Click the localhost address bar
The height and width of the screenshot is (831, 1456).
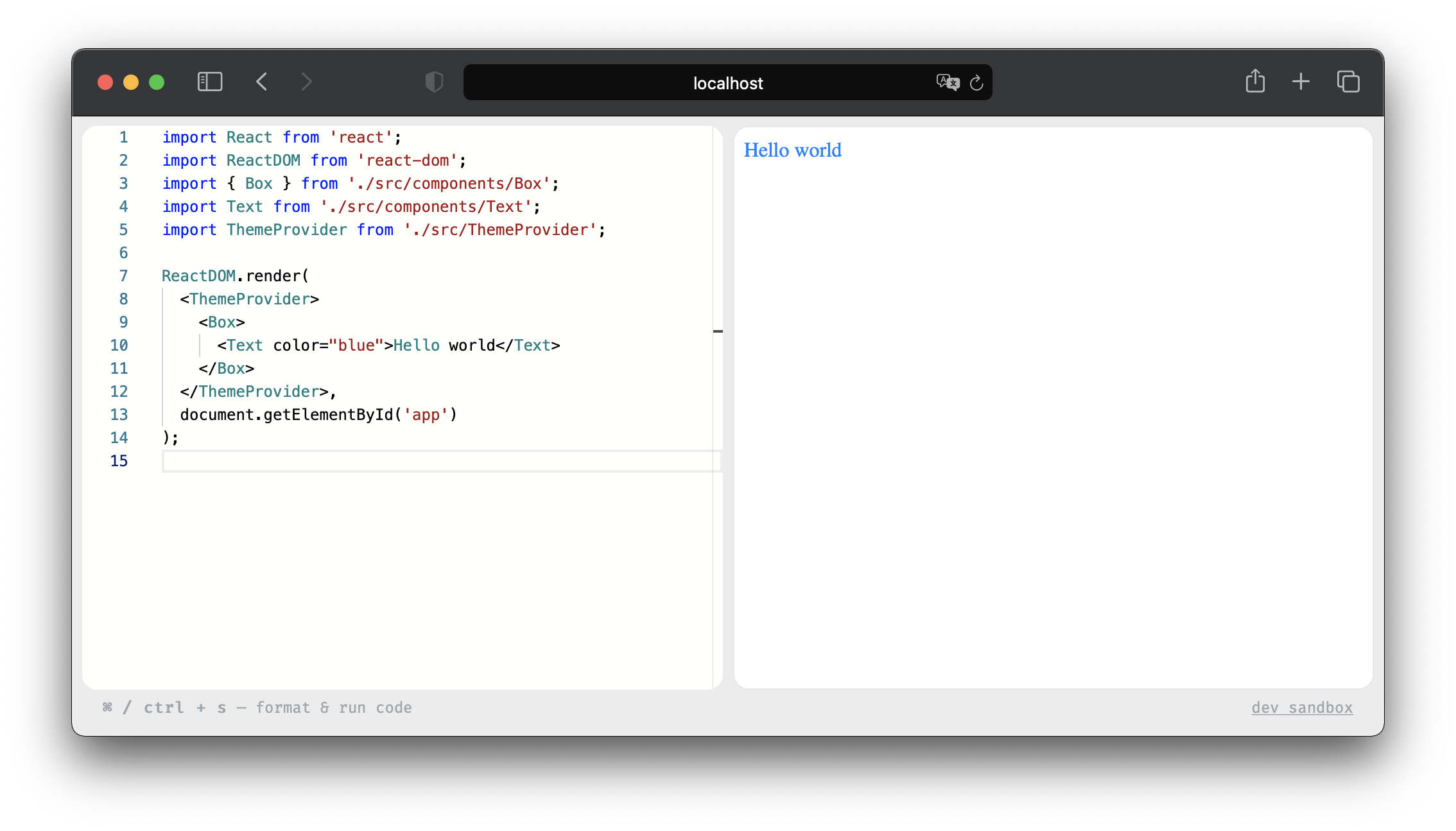point(727,83)
